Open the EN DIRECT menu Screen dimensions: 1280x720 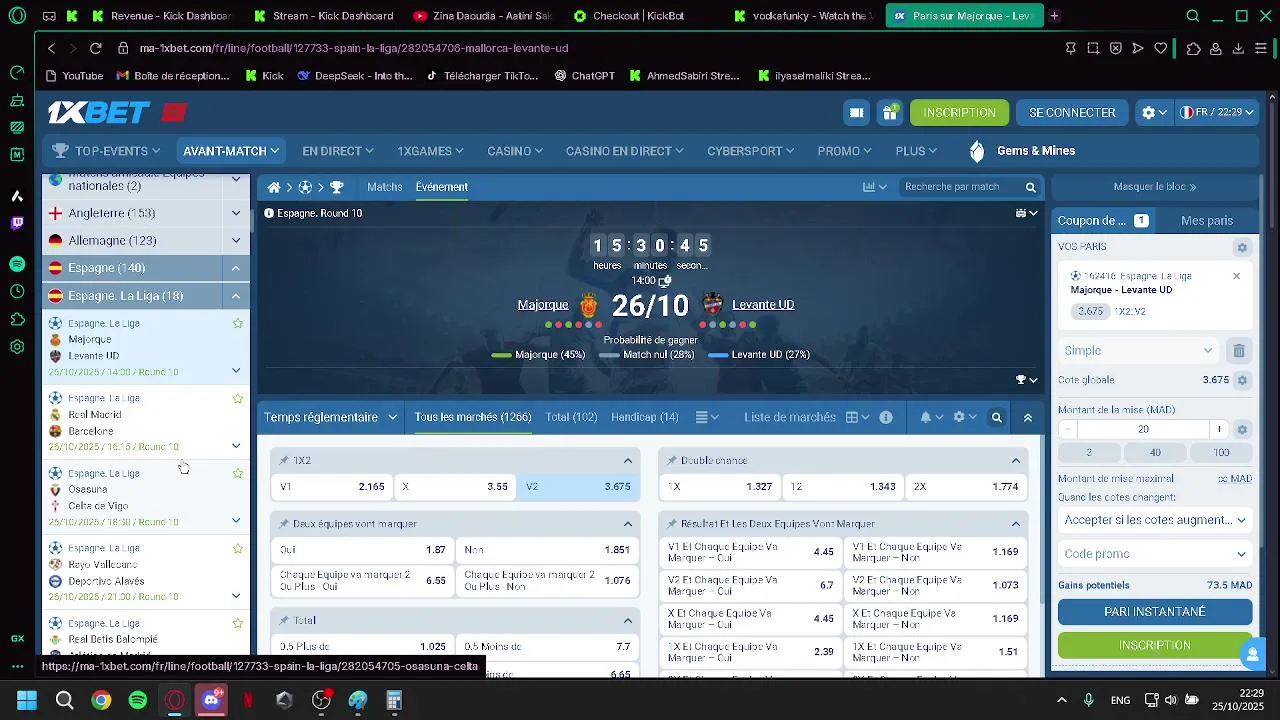pos(338,151)
